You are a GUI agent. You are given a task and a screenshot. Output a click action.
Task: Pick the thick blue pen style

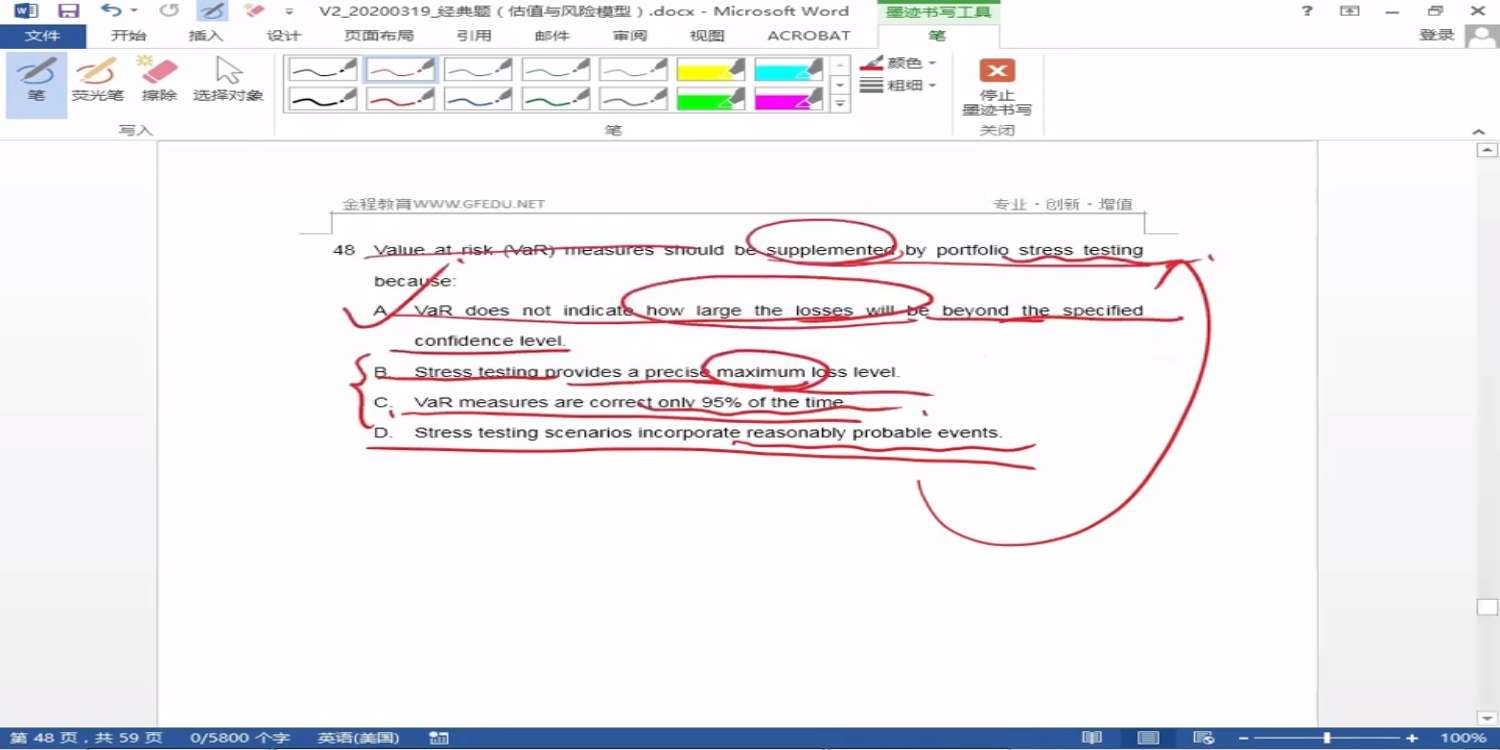(478, 99)
